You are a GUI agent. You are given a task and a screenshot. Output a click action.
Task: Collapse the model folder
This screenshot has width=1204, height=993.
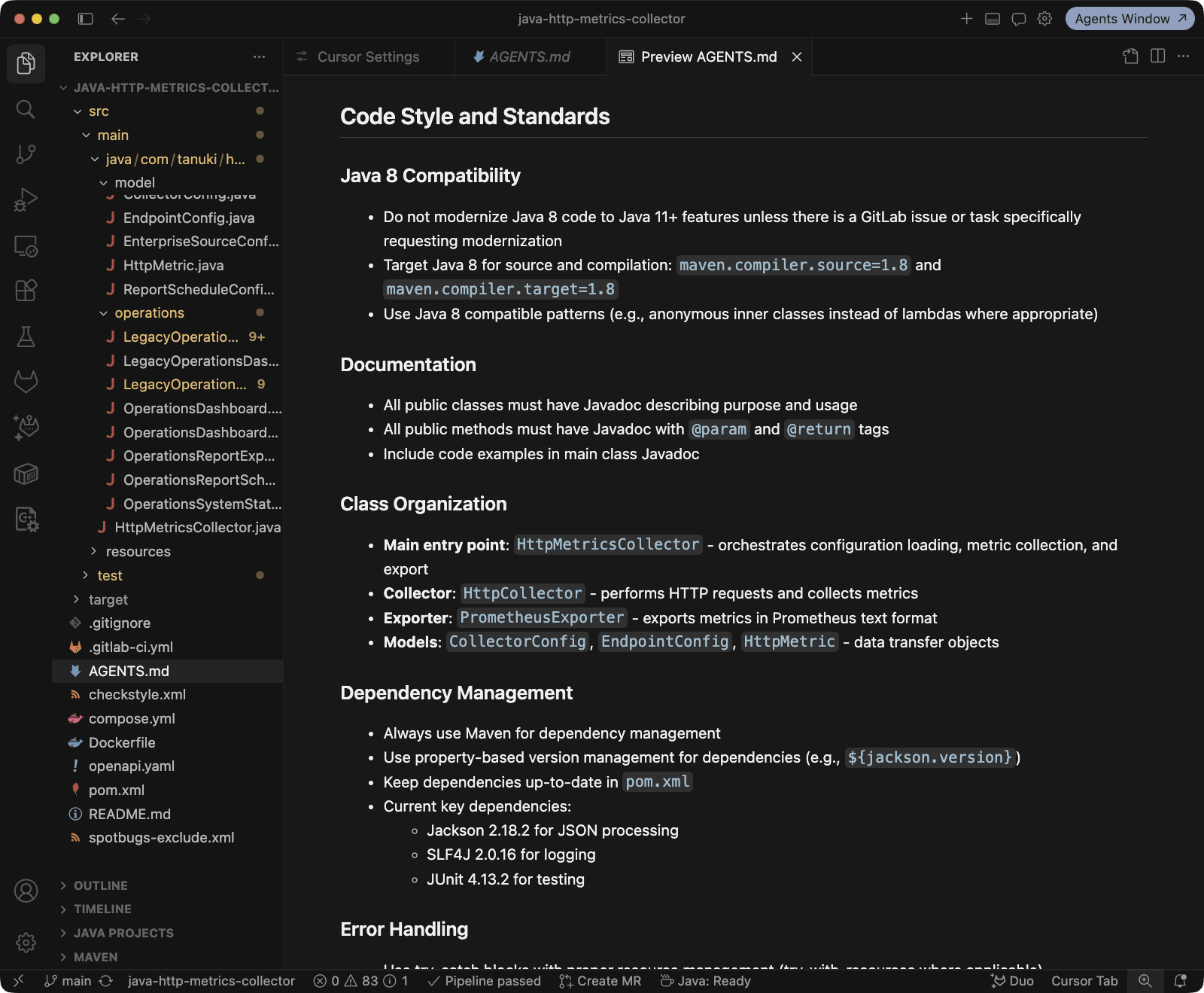click(168, 183)
